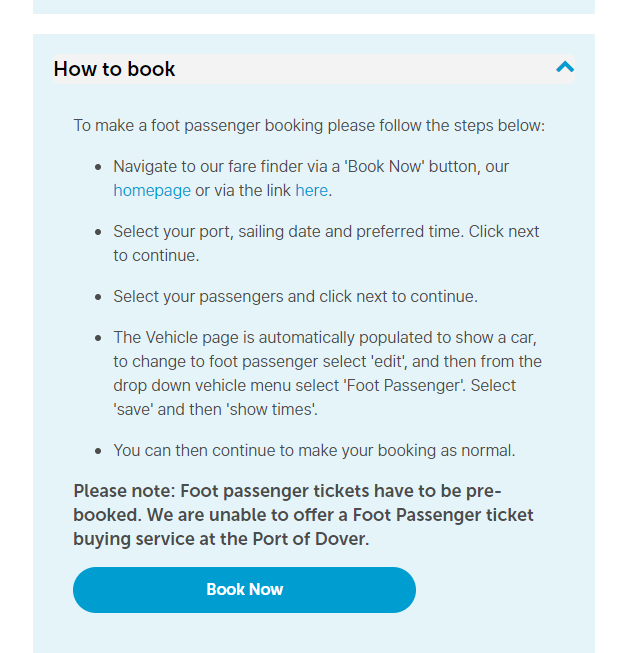Viewport: 625px width, 653px height.
Task: Click the quoted 'show times' phrase
Action: coord(272,410)
